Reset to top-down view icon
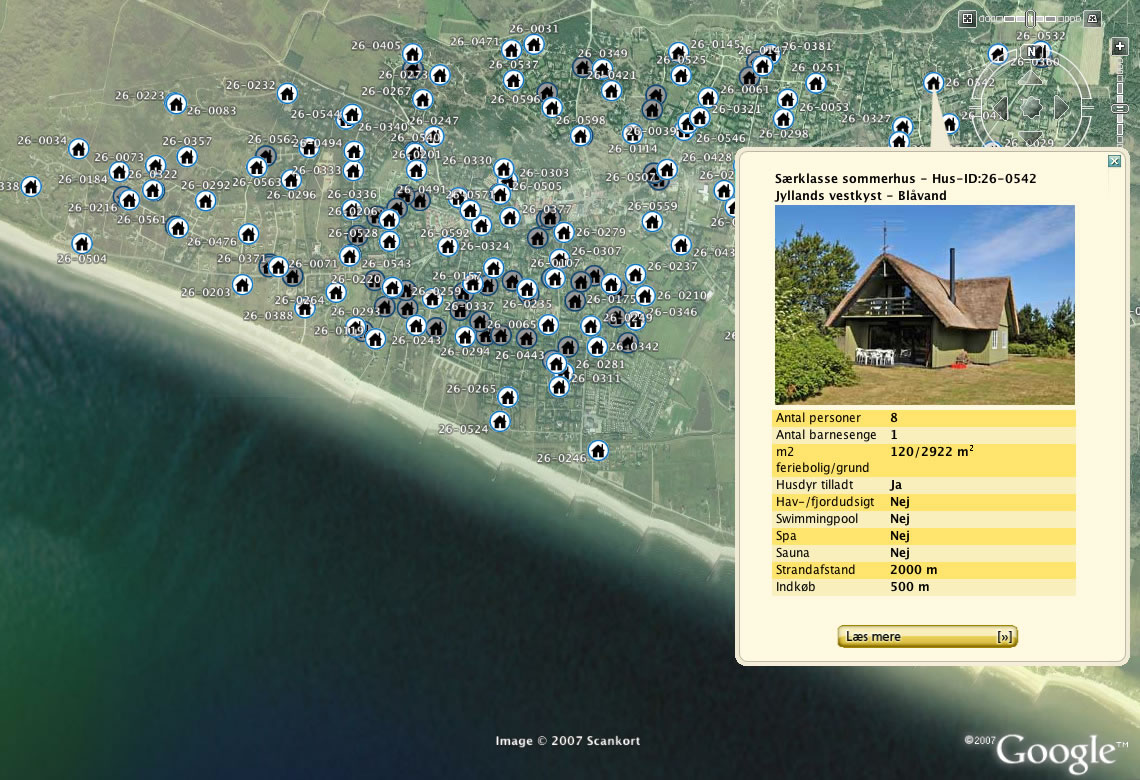Screen dimensions: 1140x780 click(966, 18)
